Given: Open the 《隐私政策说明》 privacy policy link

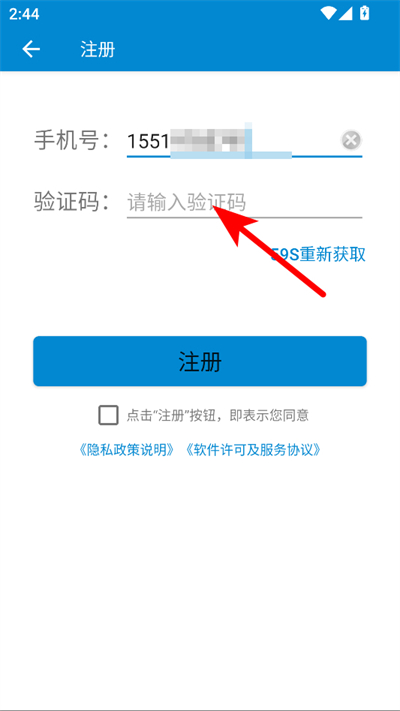Looking at the screenshot, I should coord(127,450).
